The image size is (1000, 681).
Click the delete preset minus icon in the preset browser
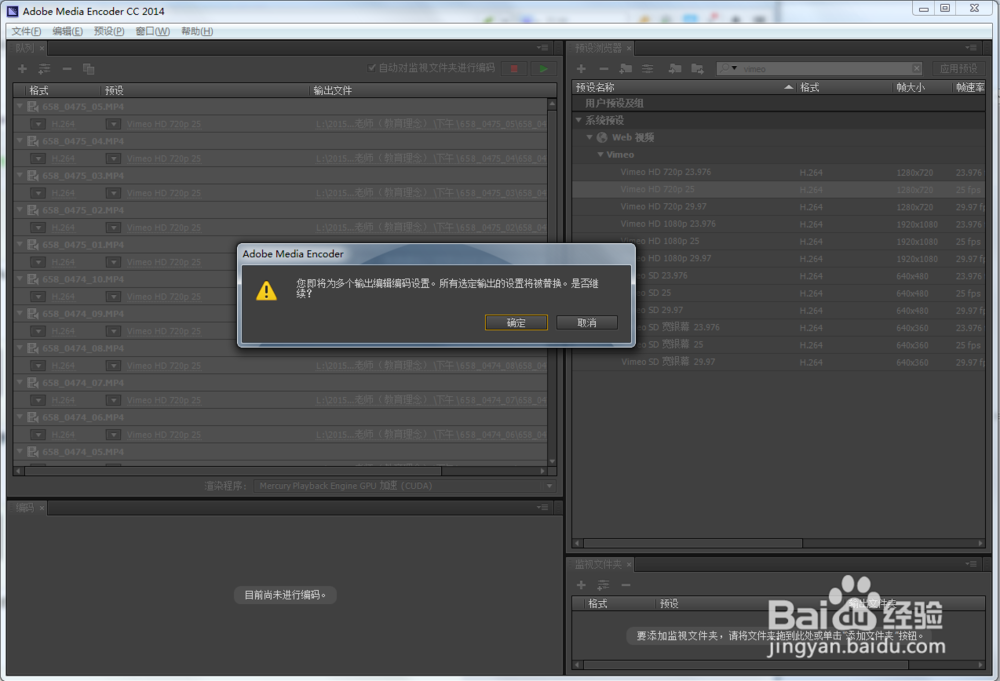click(603, 69)
